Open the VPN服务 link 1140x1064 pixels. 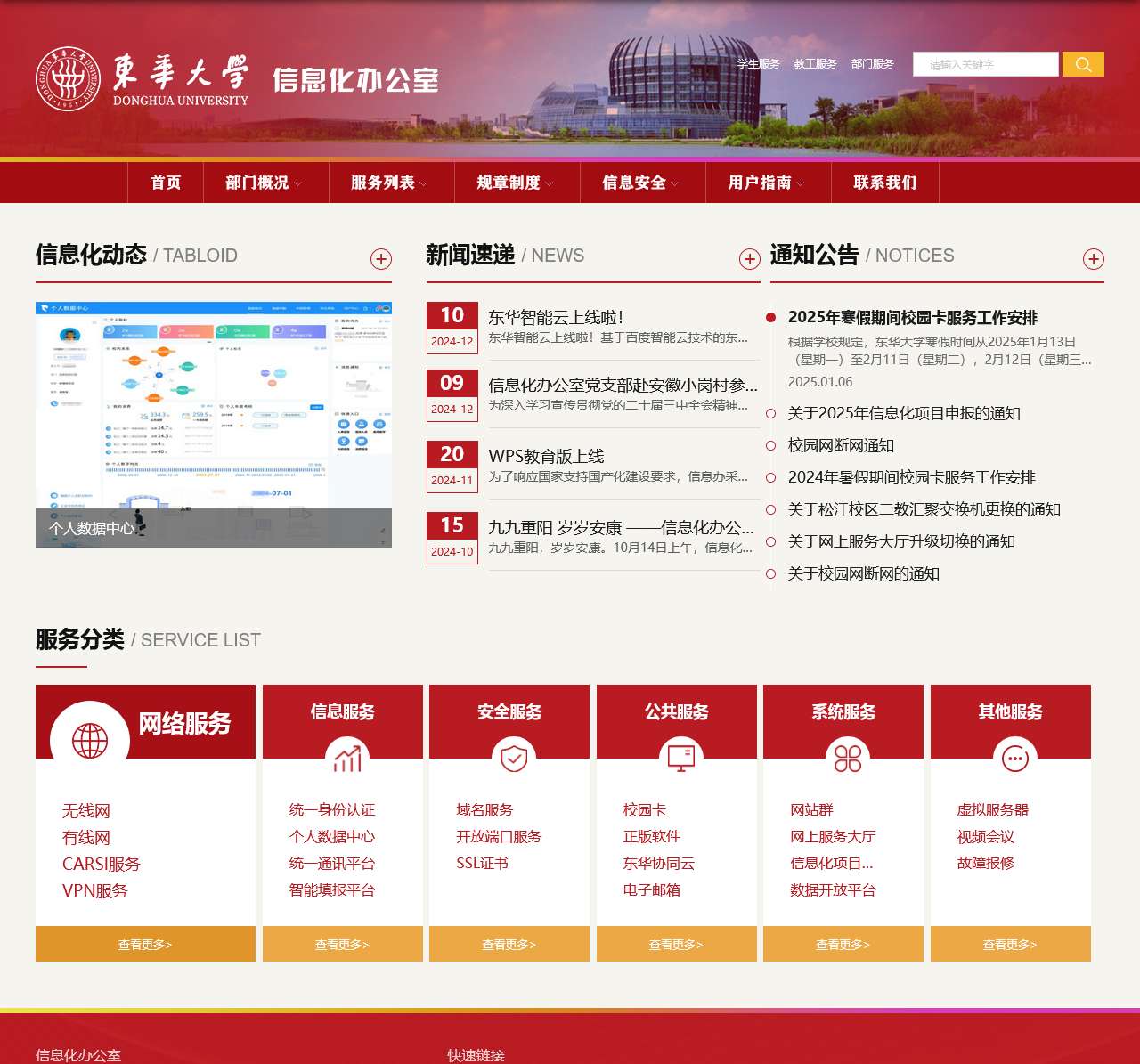(94, 890)
